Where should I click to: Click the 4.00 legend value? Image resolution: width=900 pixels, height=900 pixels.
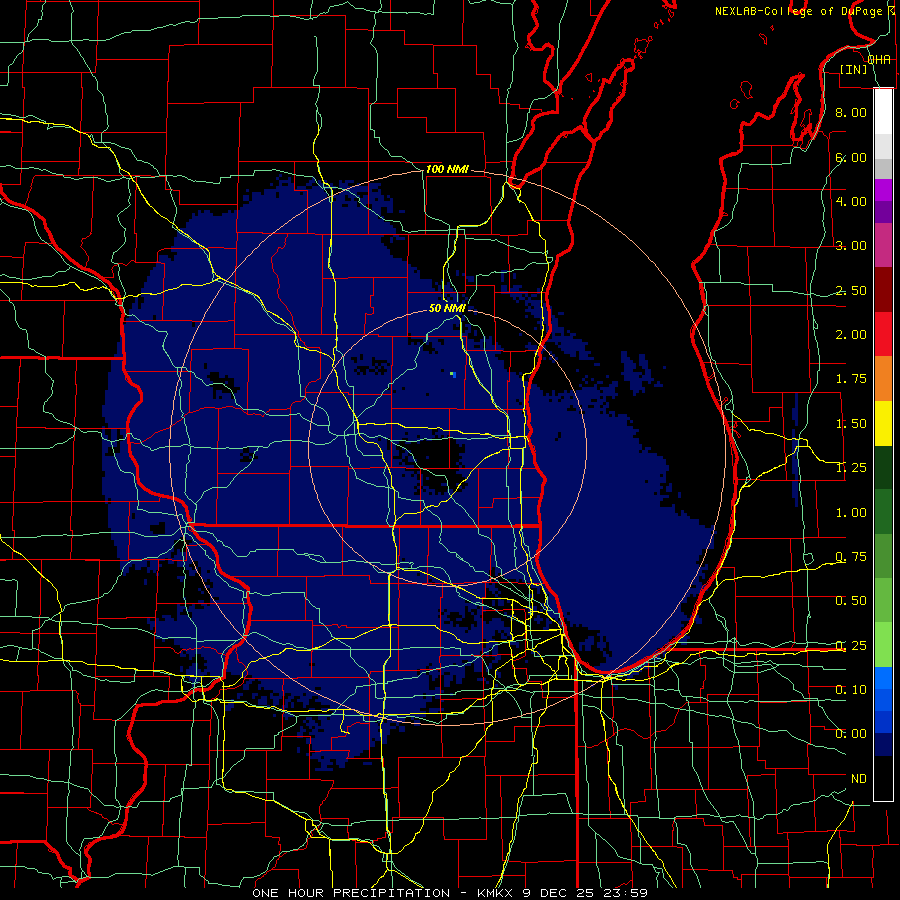[x=851, y=201]
